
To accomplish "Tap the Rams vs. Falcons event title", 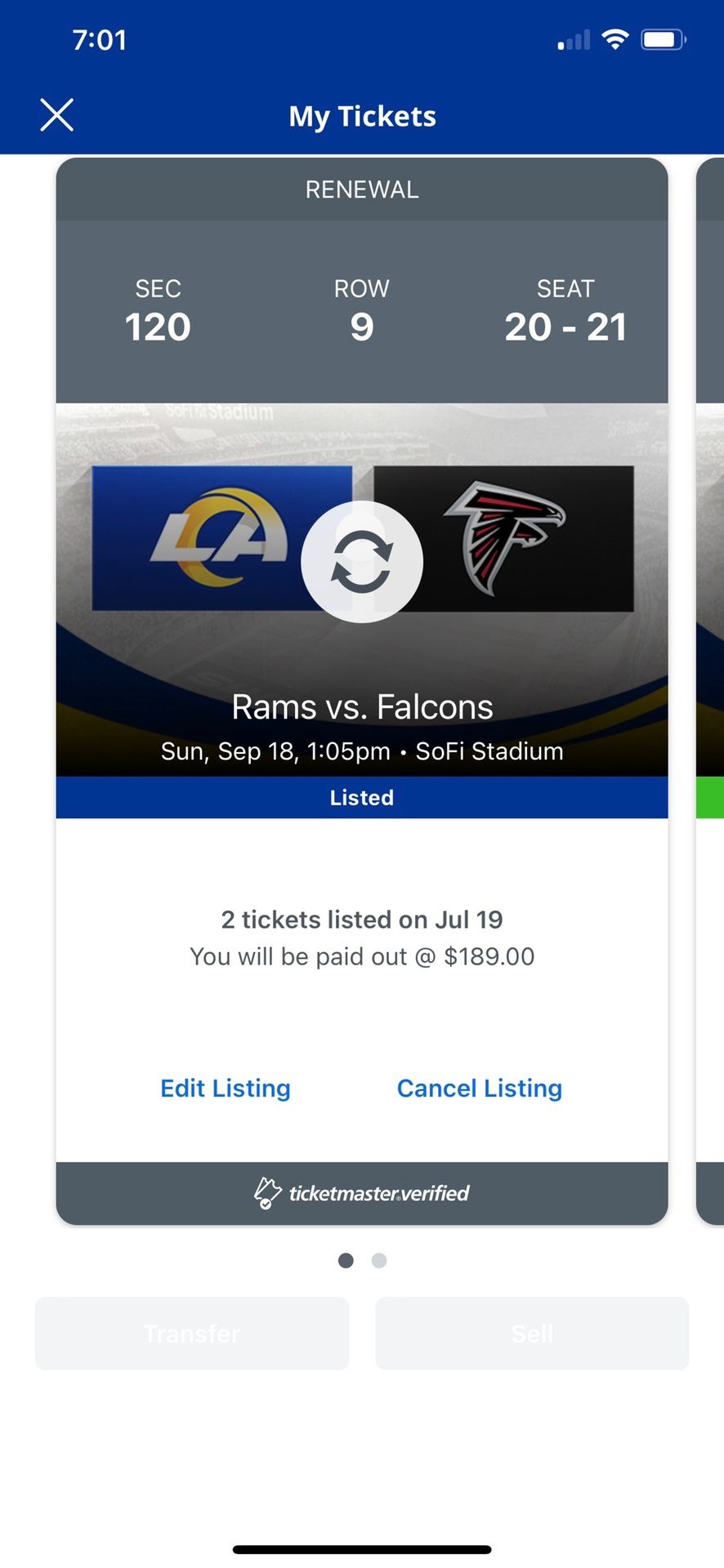I will [362, 707].
